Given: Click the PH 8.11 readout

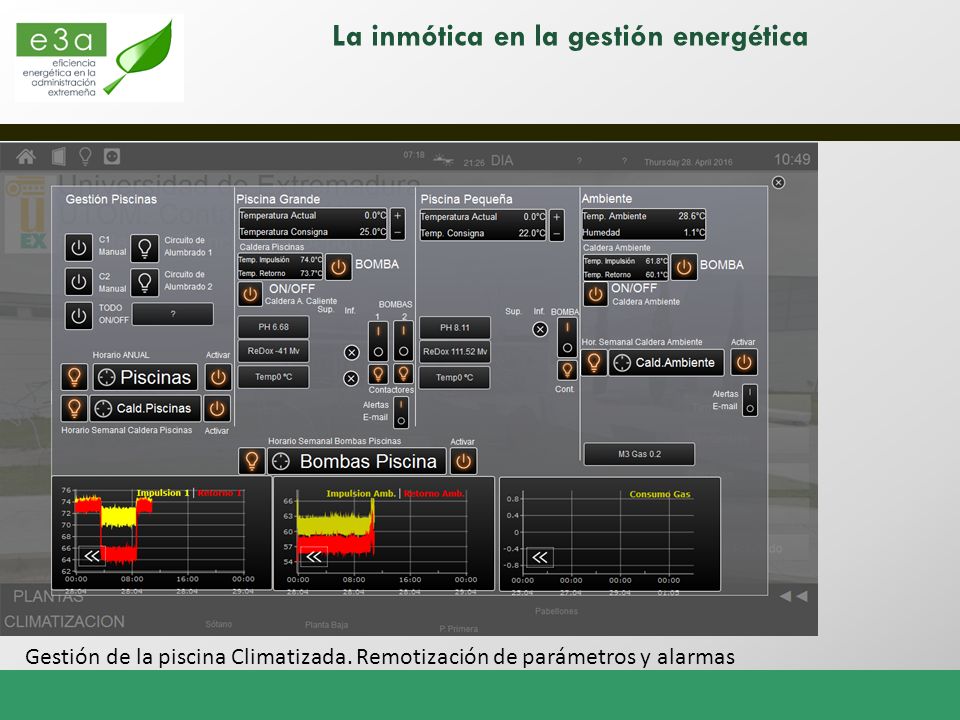Looking at the screenshot, I should click(x=455, y=328).
